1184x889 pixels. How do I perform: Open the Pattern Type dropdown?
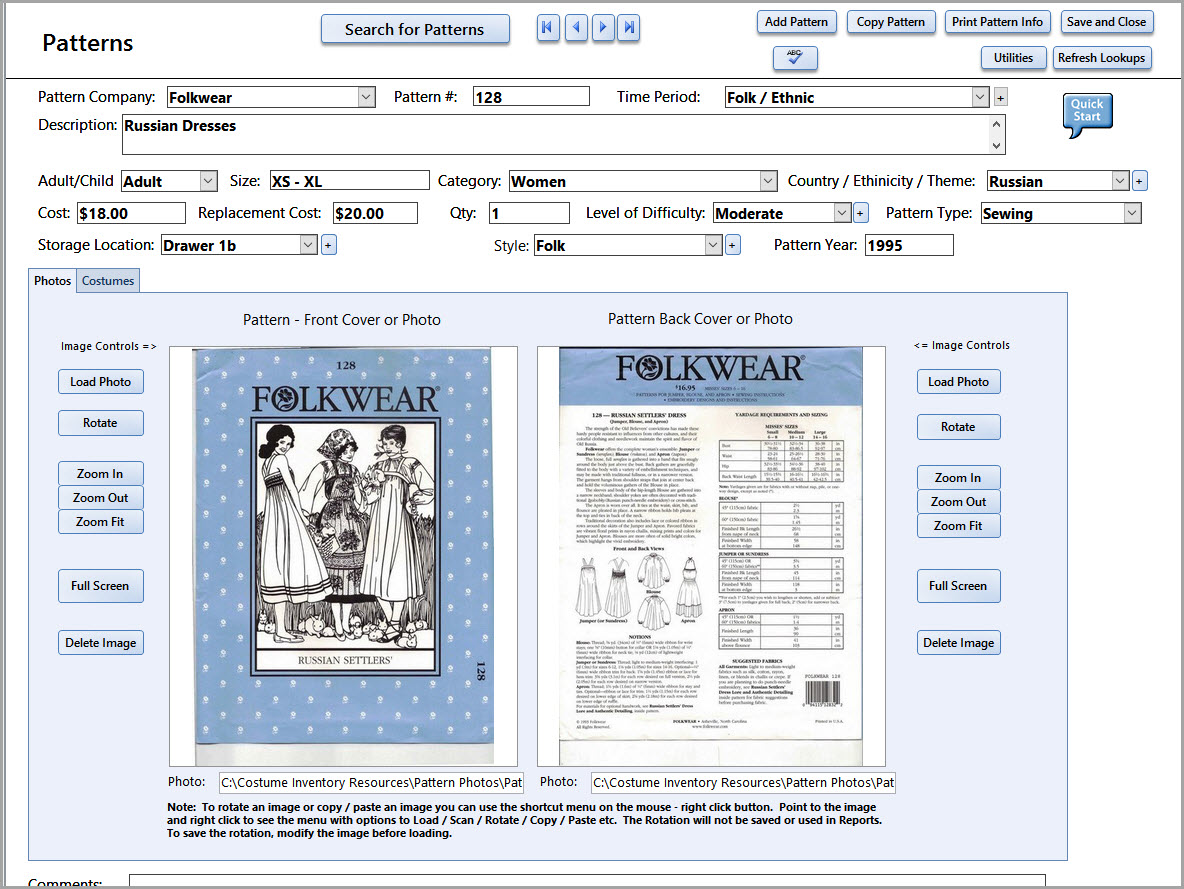click(1132, 213)
